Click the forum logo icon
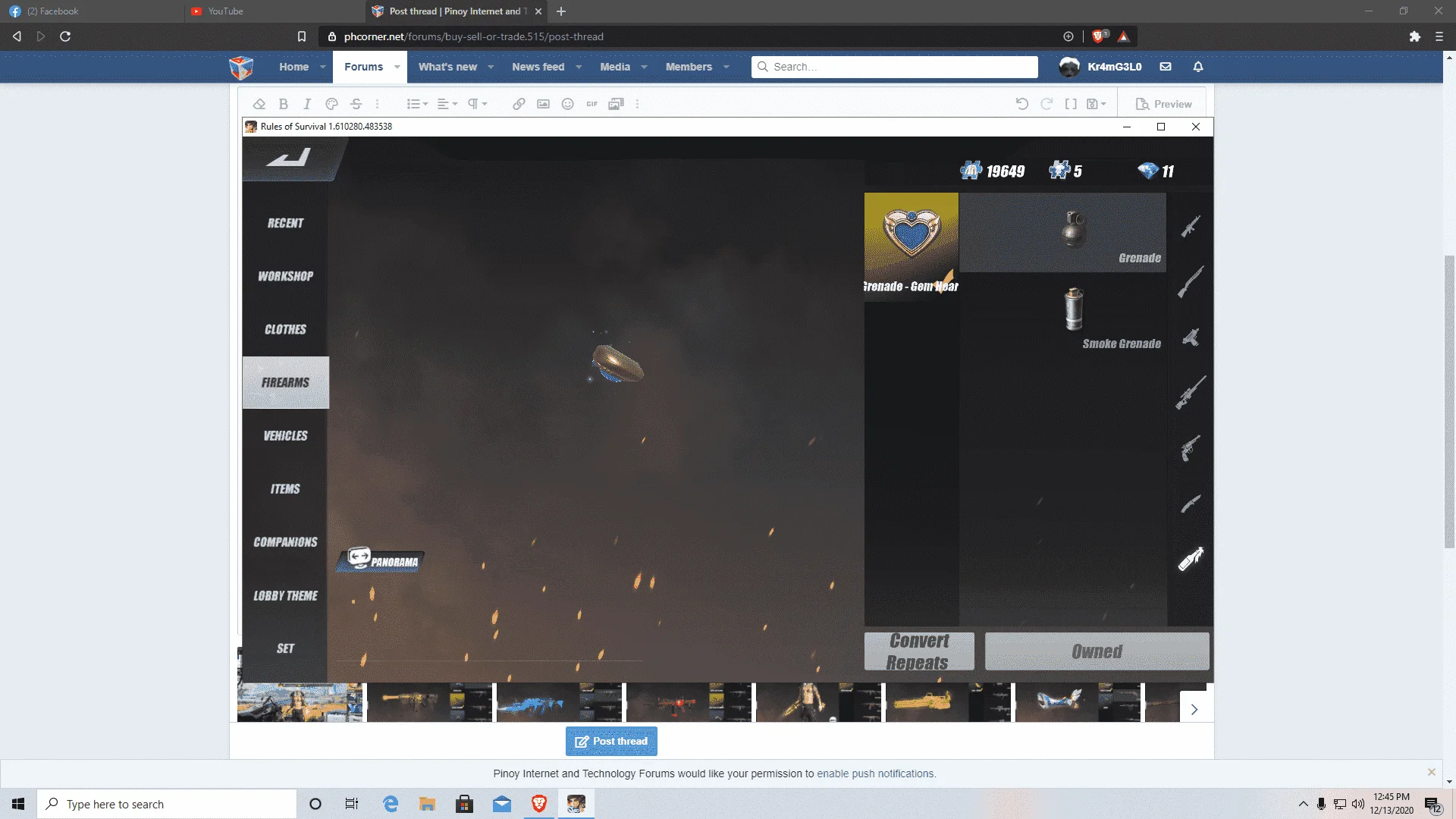The image size is (1456, 819). tap(241, 67)
